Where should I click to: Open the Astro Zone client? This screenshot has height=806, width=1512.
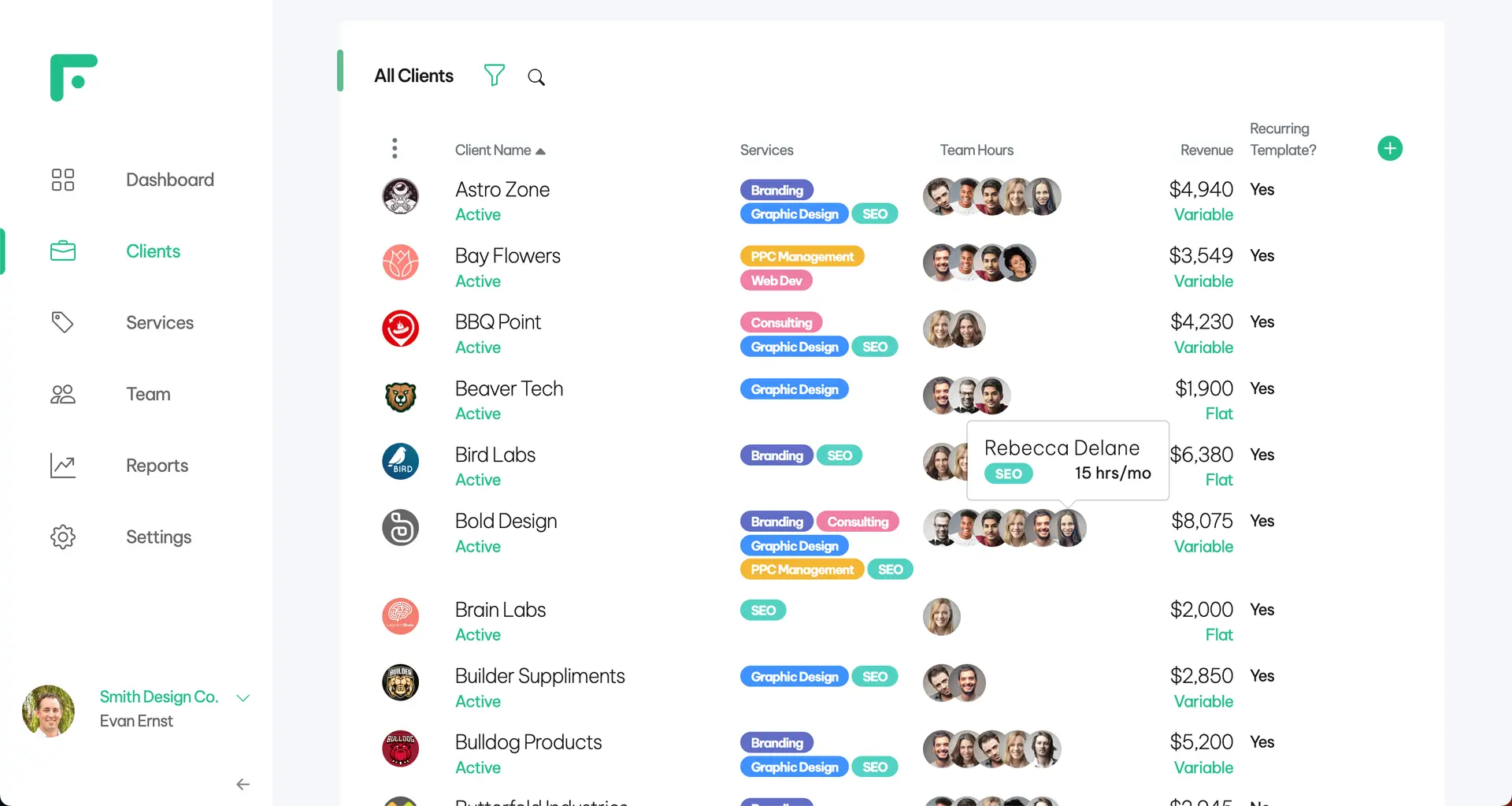tap(502, 190)
